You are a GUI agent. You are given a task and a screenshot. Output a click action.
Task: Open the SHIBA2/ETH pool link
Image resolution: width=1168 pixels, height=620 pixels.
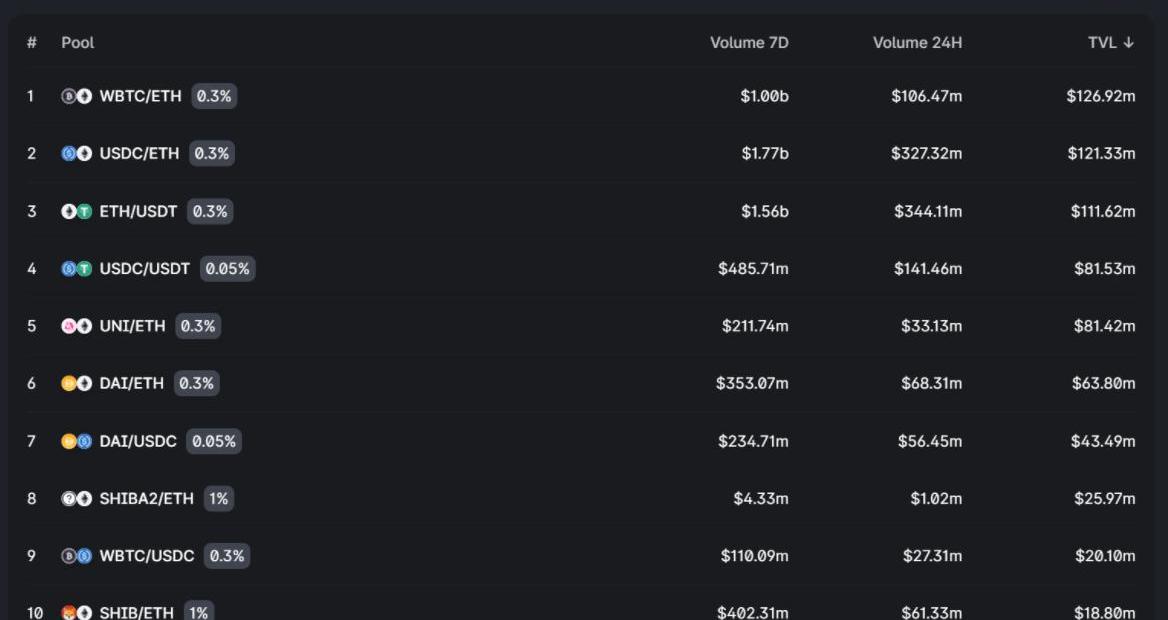[146, 498]
